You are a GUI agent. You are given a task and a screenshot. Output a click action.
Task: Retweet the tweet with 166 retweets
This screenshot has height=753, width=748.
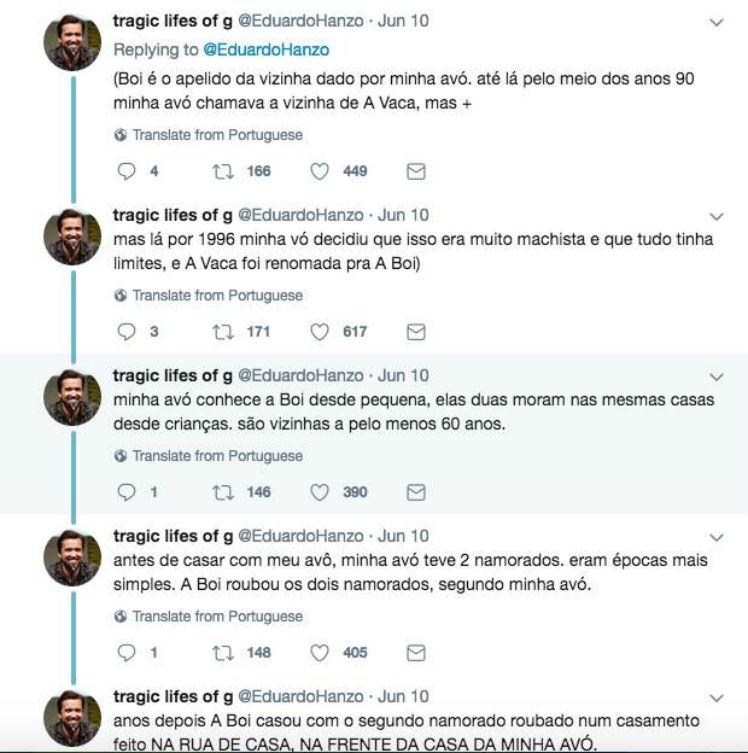(222, 171)
